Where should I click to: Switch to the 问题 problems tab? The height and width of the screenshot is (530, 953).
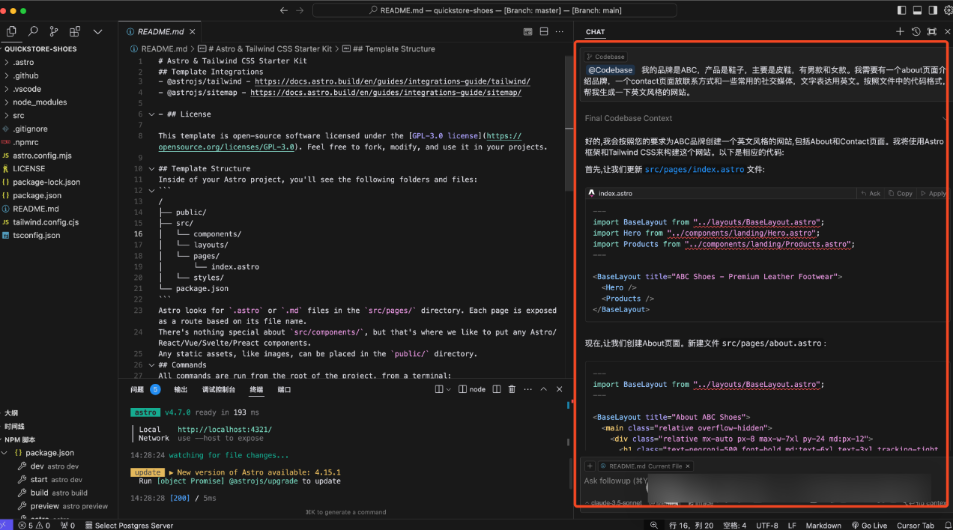tap(137, 390)
